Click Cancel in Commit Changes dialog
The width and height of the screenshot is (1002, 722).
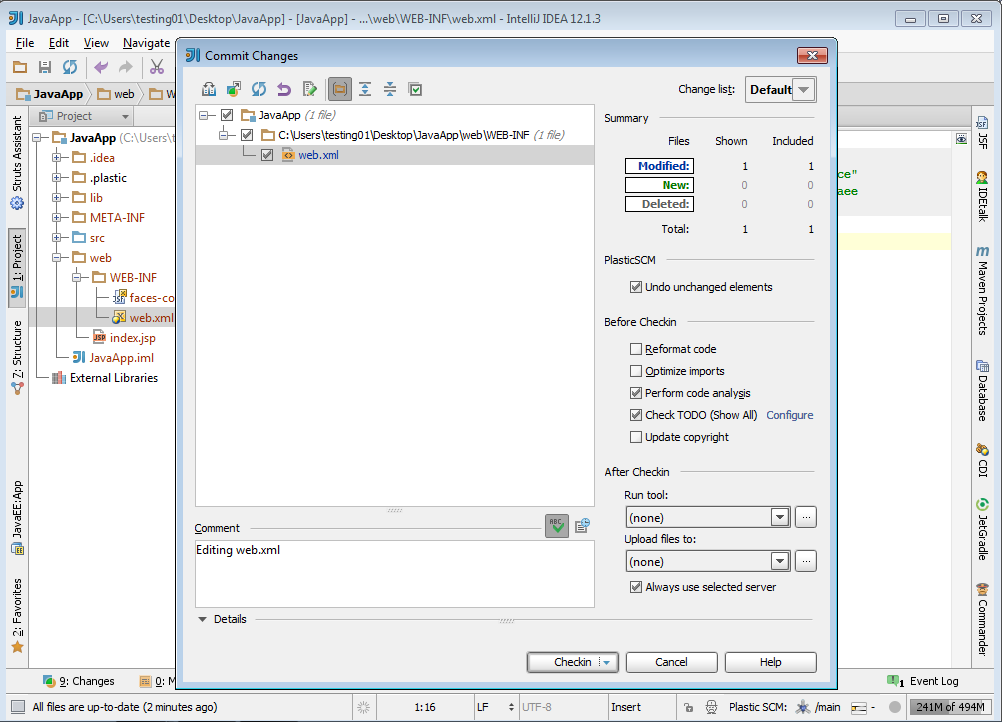point(672,663)
